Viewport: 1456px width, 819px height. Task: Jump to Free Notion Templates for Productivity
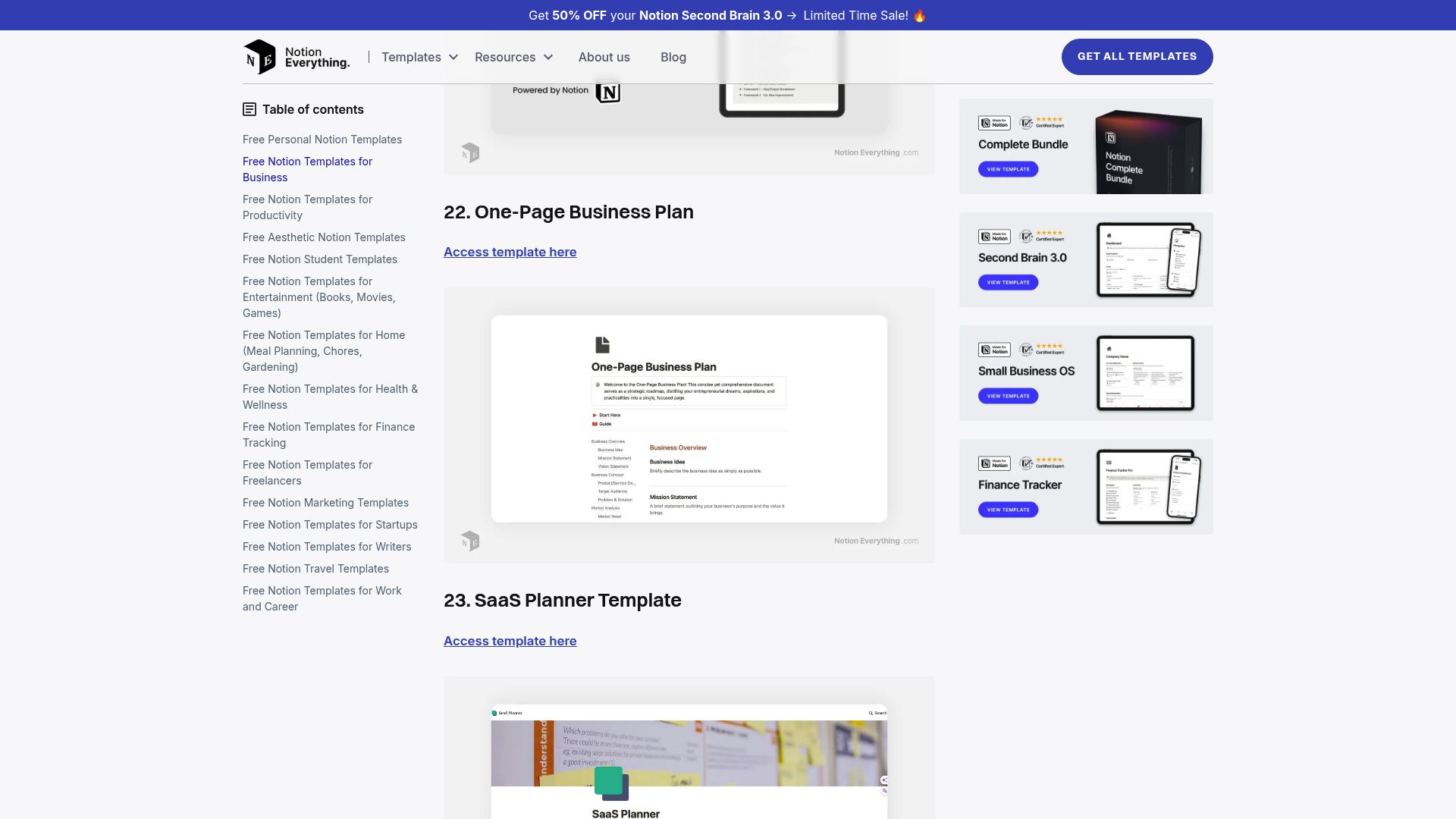coord(307,207)
